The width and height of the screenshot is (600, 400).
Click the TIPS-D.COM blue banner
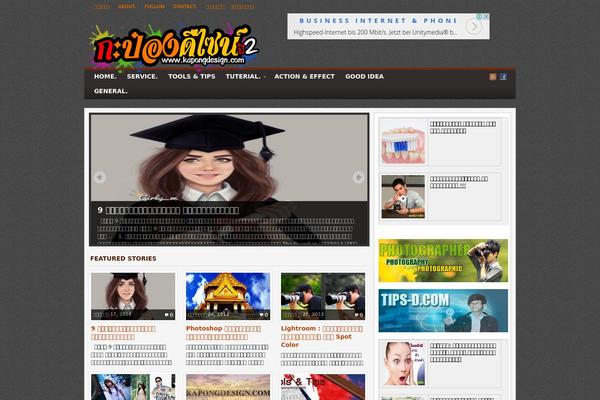click(443, 310)
